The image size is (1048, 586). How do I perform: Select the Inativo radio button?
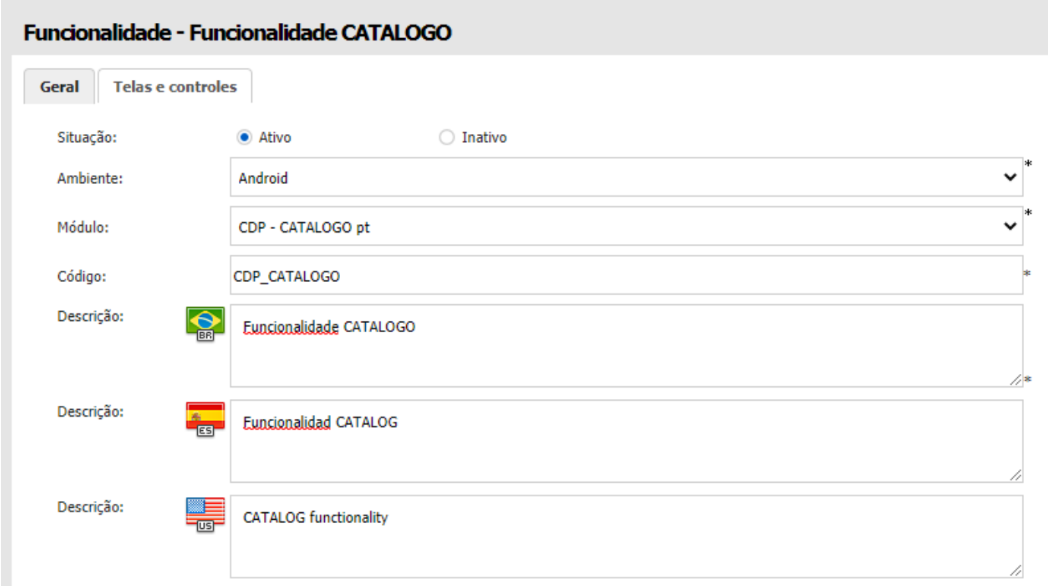[x=446, y=138]
